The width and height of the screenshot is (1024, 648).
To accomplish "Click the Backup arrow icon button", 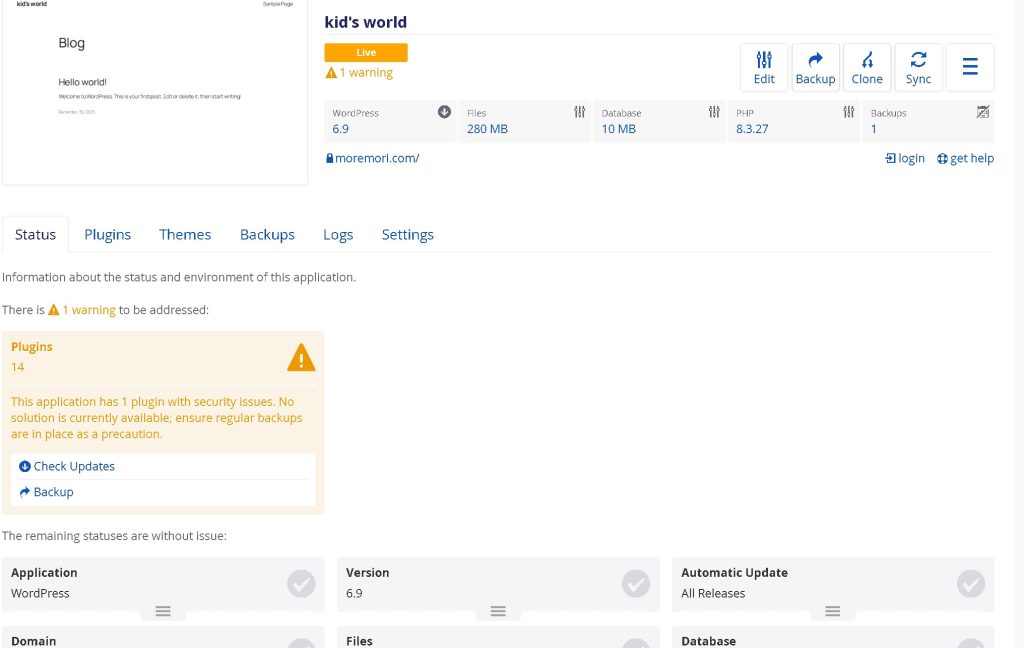I will 815,67.
